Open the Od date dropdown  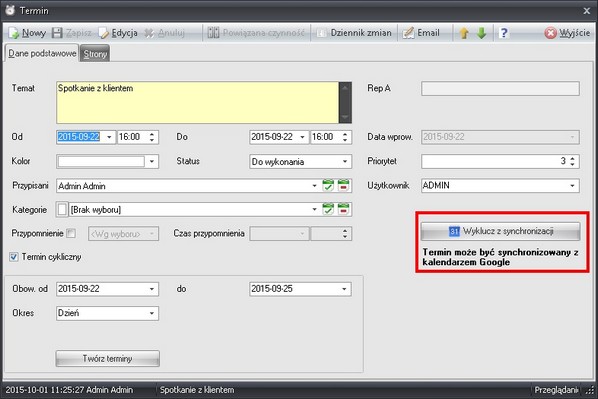pos(109,137)
